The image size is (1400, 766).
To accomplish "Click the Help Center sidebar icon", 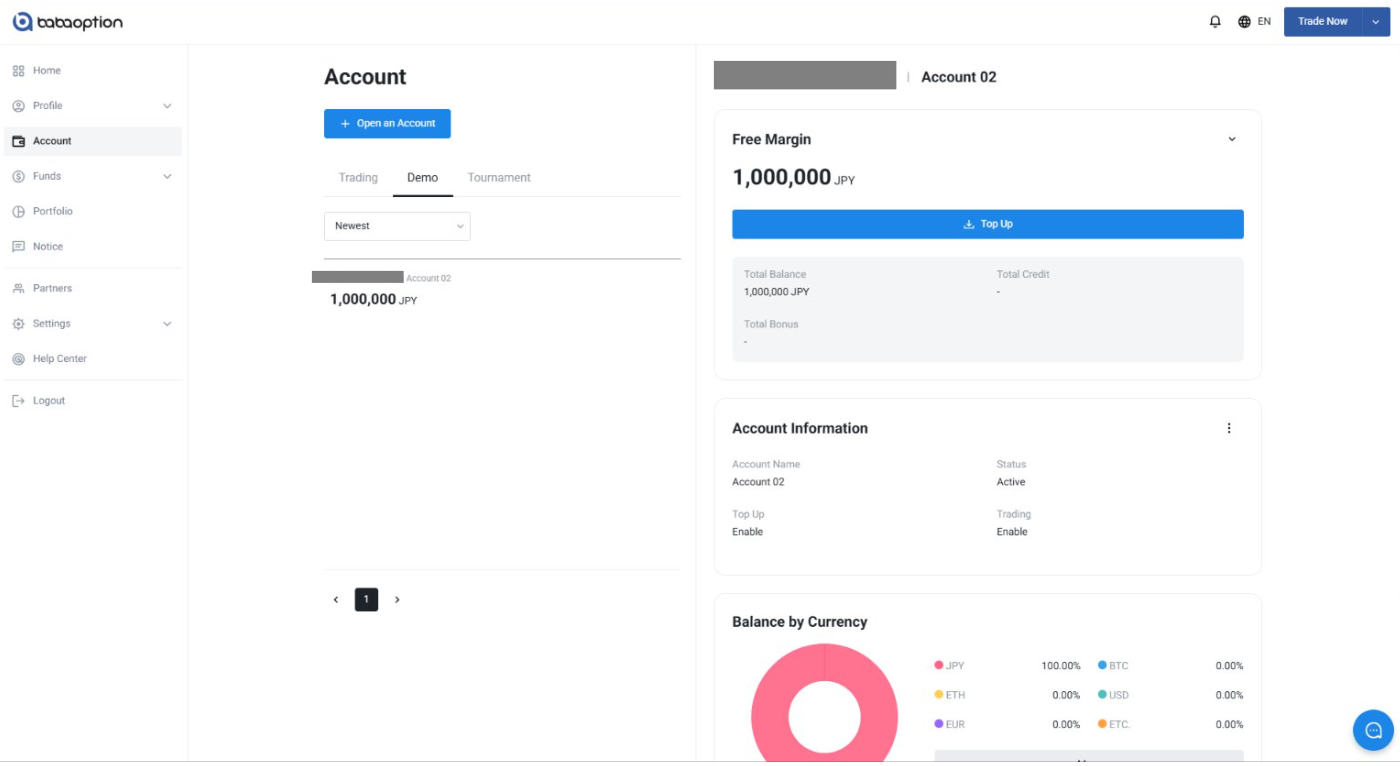I will click(18, 359).
